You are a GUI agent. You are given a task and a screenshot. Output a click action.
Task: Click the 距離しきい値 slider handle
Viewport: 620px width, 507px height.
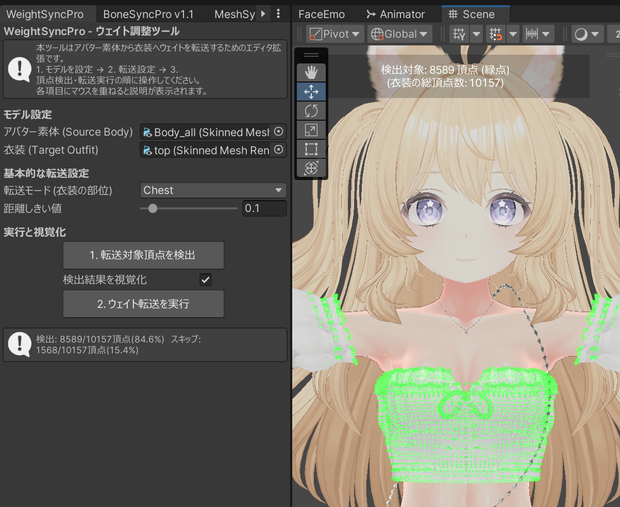pos(153,208)
